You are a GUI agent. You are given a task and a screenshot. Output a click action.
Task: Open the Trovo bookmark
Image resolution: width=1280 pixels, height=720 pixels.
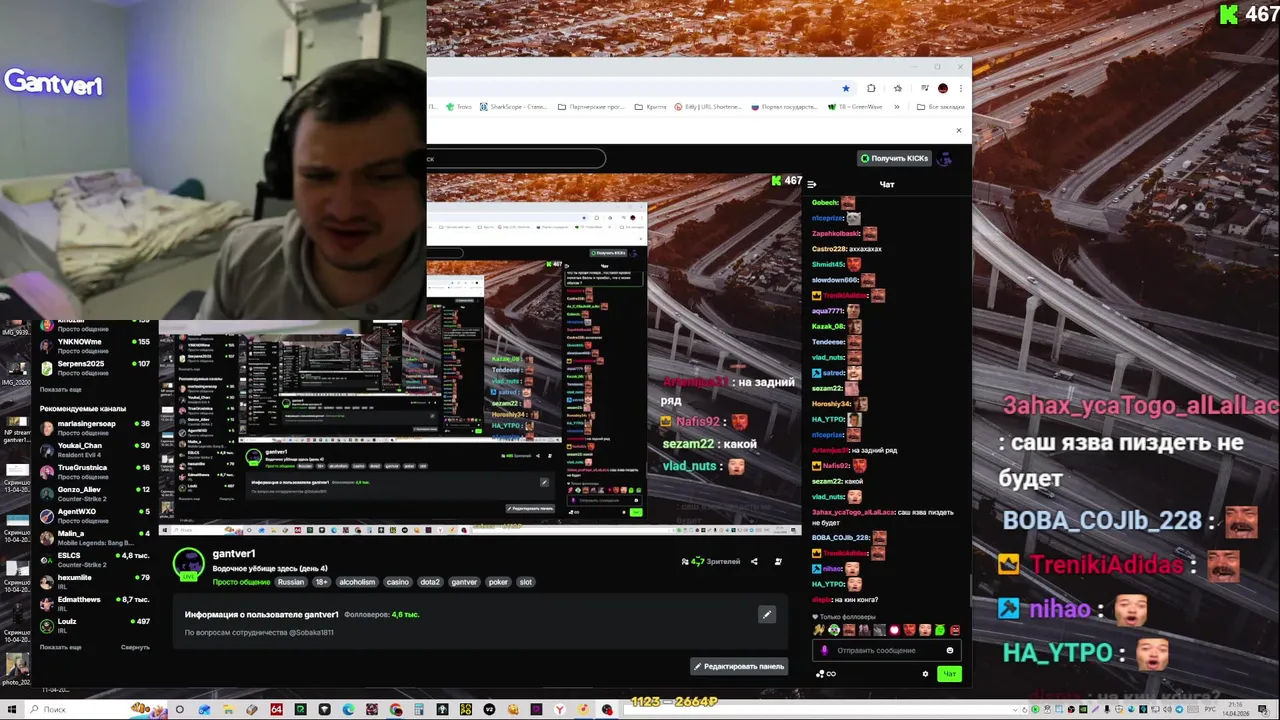click(x=458, y=106)
